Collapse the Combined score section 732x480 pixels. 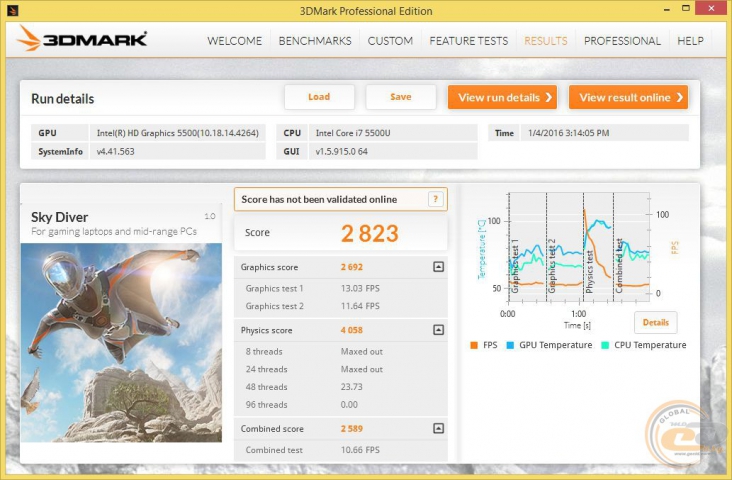point(438,429)
